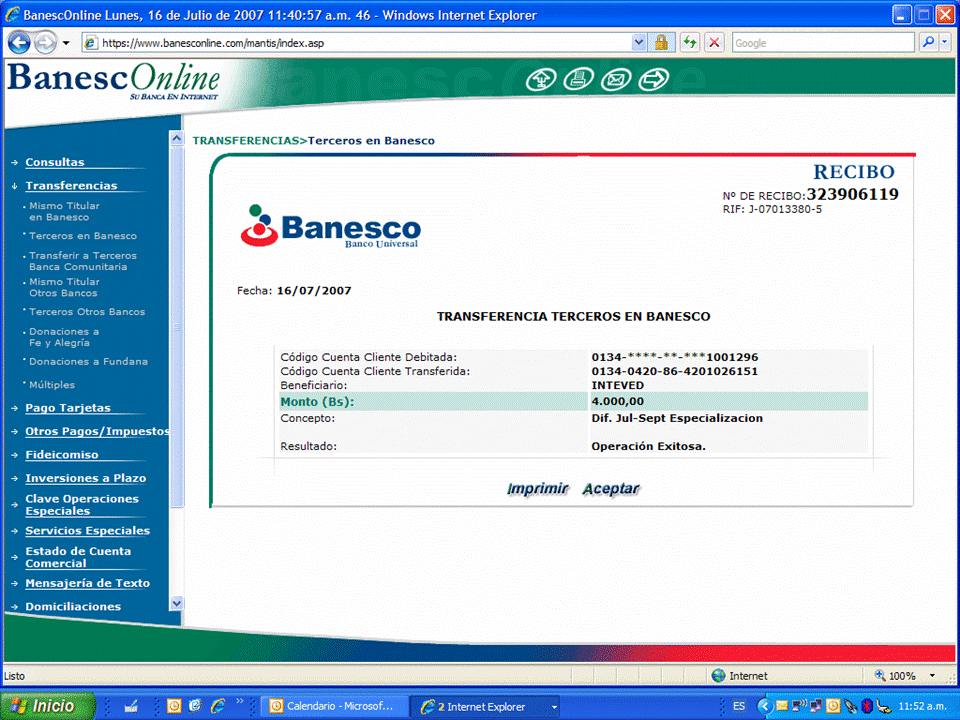This screenshot has height=720, width=960.
Task: Click the receipt number 323906119
Action: (852, 194)
